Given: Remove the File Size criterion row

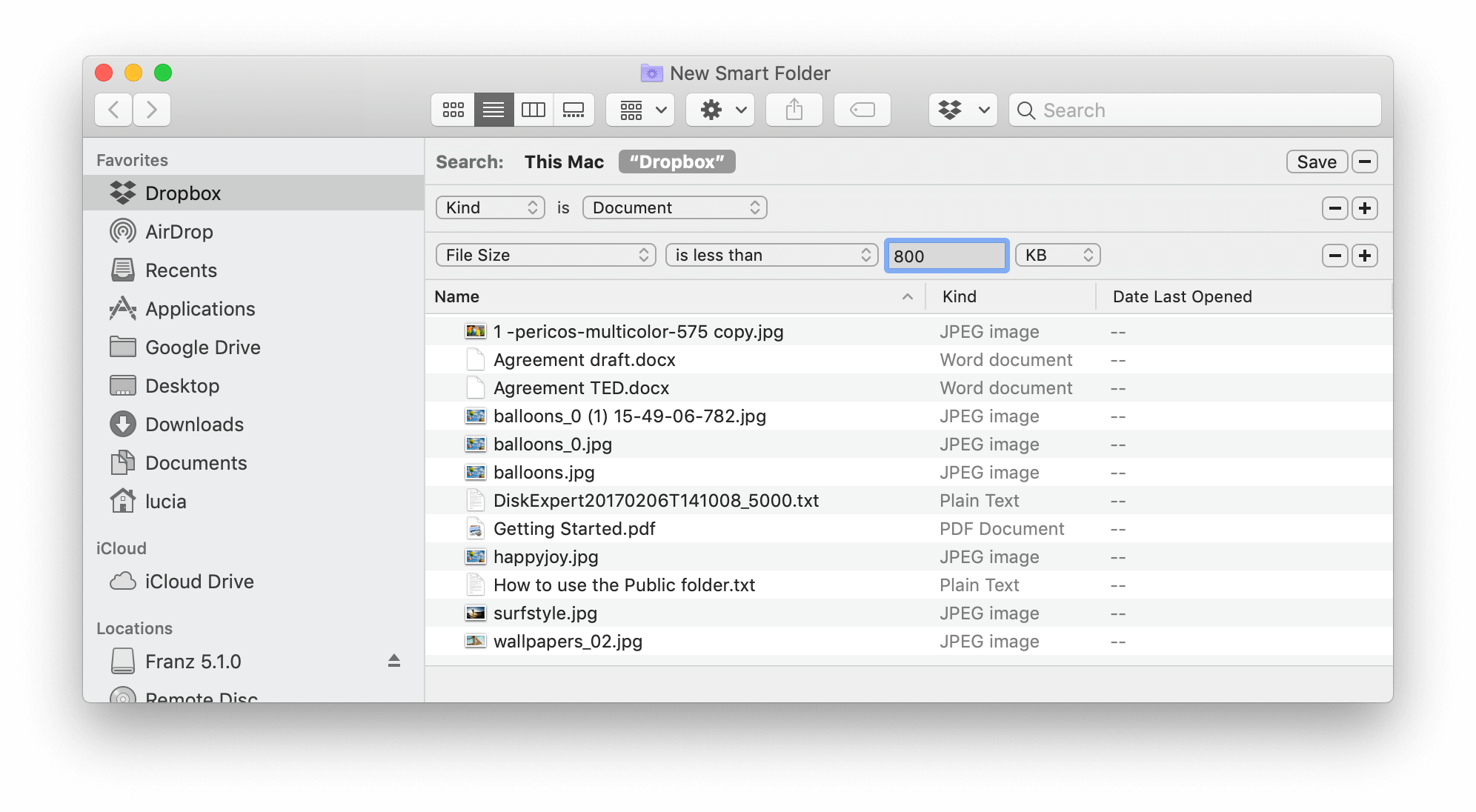Looking at the screenshot, I should 1335,256.
